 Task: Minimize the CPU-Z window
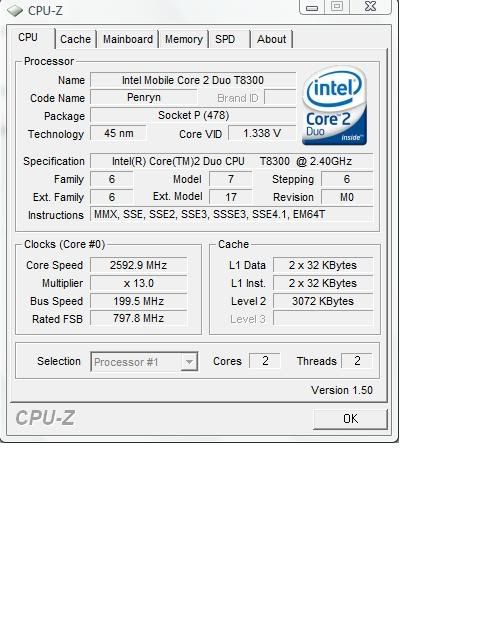pos(312,7)
